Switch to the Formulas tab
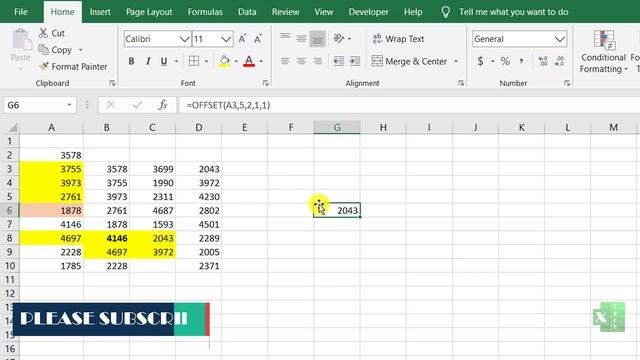Image resolution: width=640 pixels, height=360 pixels. [x=205, y=12]
